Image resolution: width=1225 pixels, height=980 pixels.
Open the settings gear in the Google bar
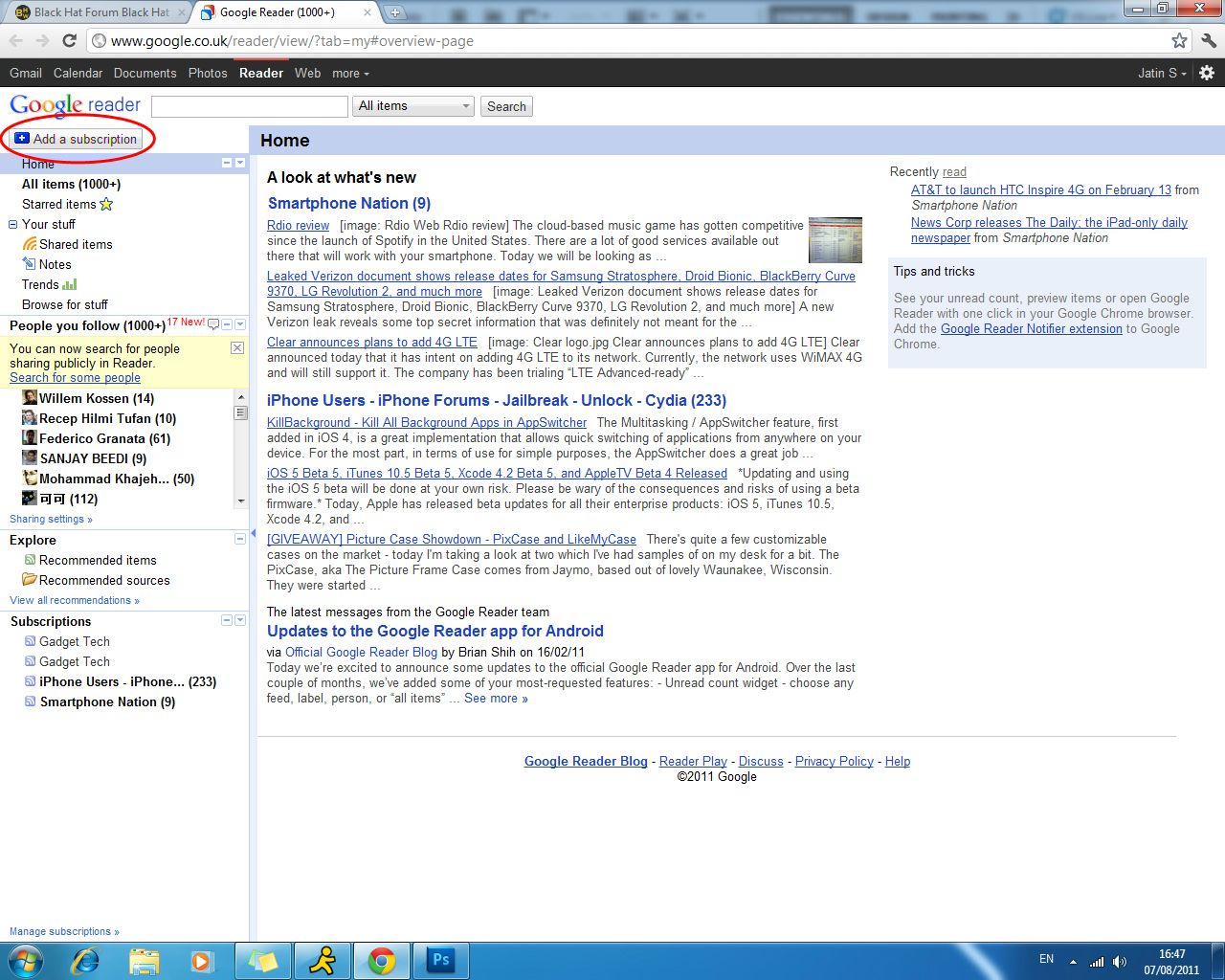1207,73
